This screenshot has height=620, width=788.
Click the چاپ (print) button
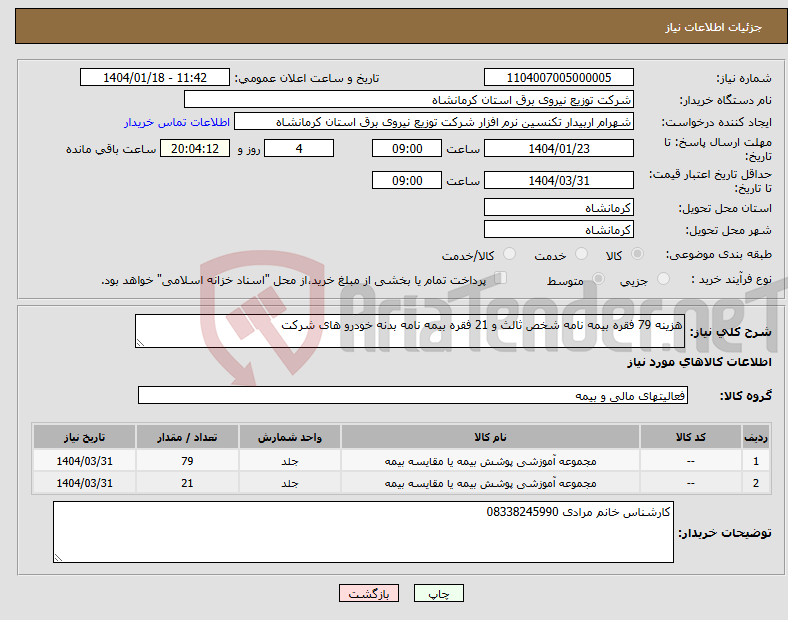click(x=438, y=593)
